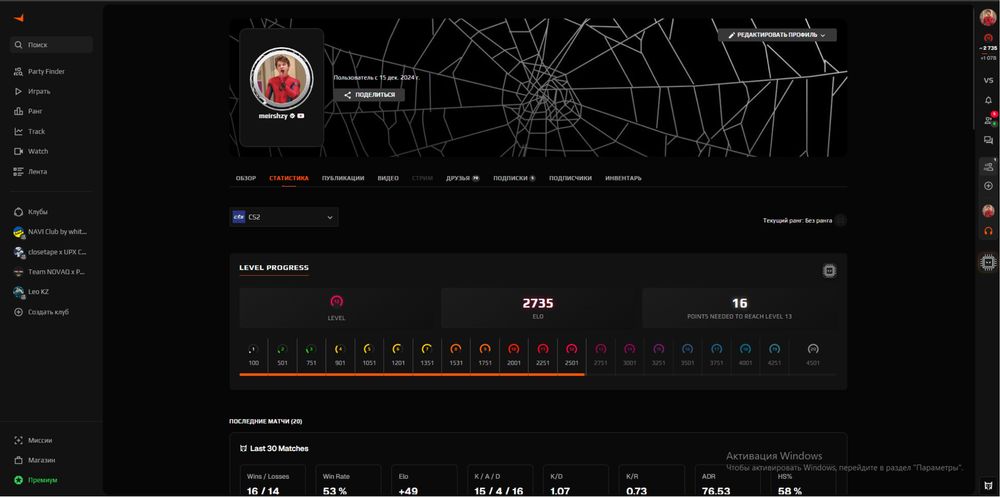Click the Поиск search field

pyautogui.click(x=51, y=45)
